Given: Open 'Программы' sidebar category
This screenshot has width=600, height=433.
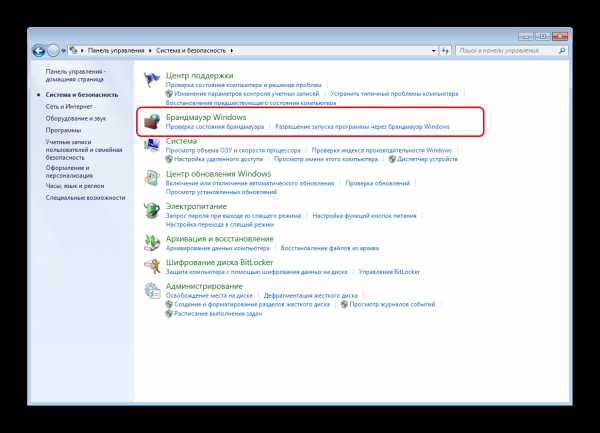Looking at the screenshot, I should click(63, 130).
